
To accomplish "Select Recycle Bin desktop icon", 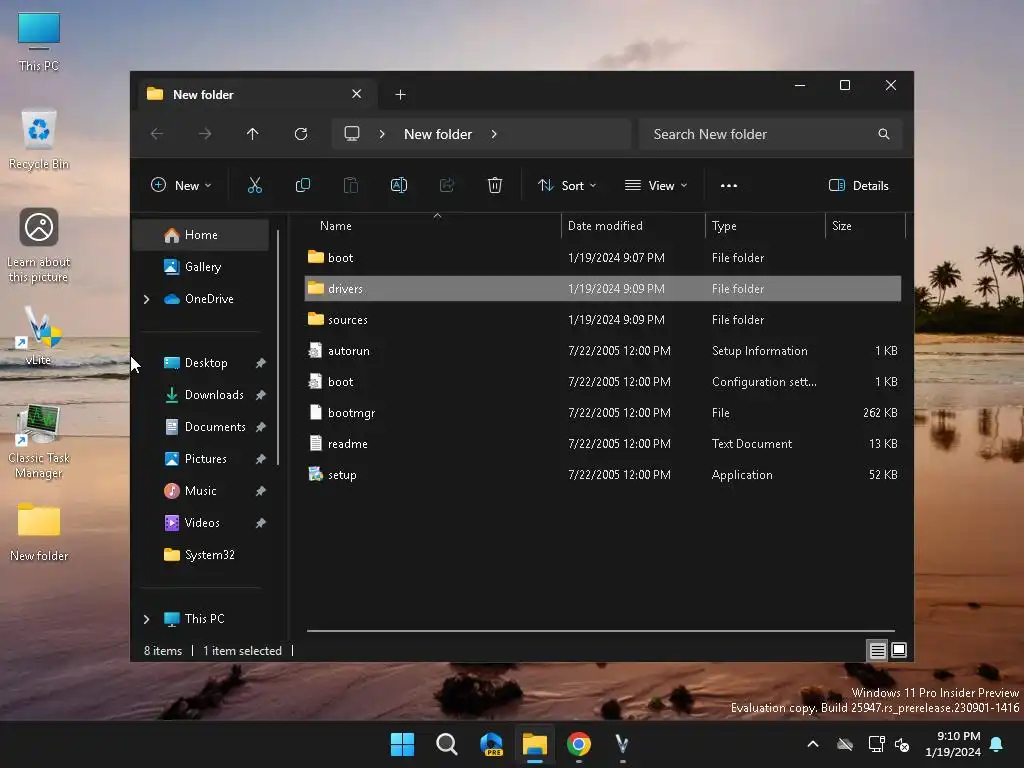I will point(39,140).
